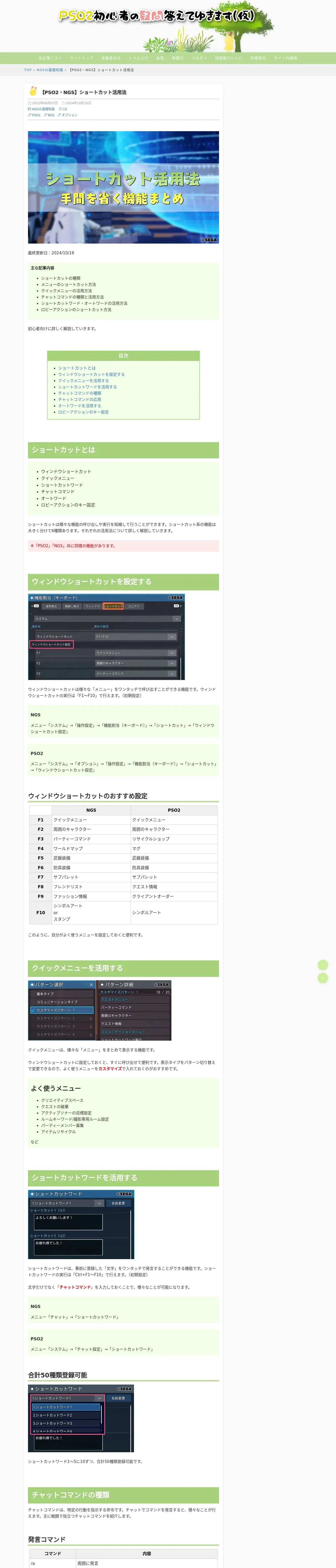Jump to クイックメニューを活用する in contents

(83, 381)
